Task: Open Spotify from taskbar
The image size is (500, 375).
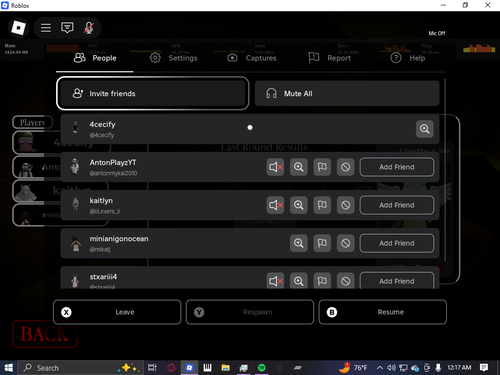Action: coord(262,368)
